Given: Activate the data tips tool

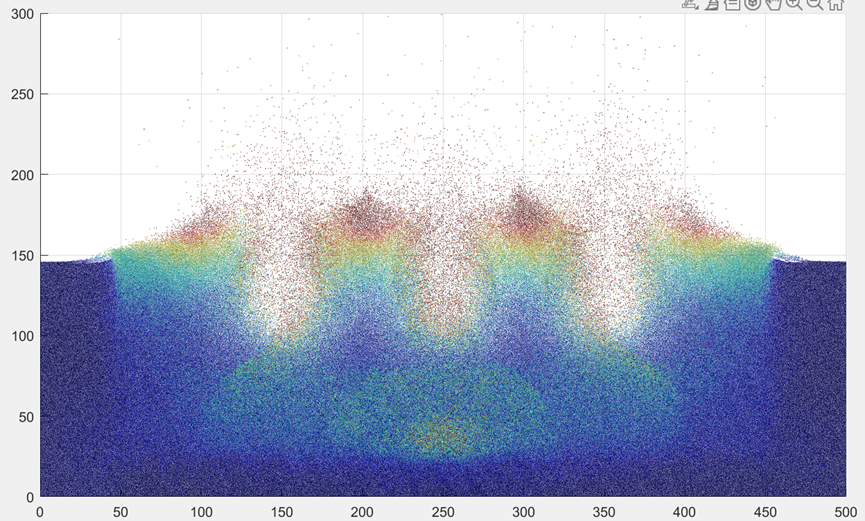Looking at the screenshot, I should pyautogui.click(x=732, y=4).
